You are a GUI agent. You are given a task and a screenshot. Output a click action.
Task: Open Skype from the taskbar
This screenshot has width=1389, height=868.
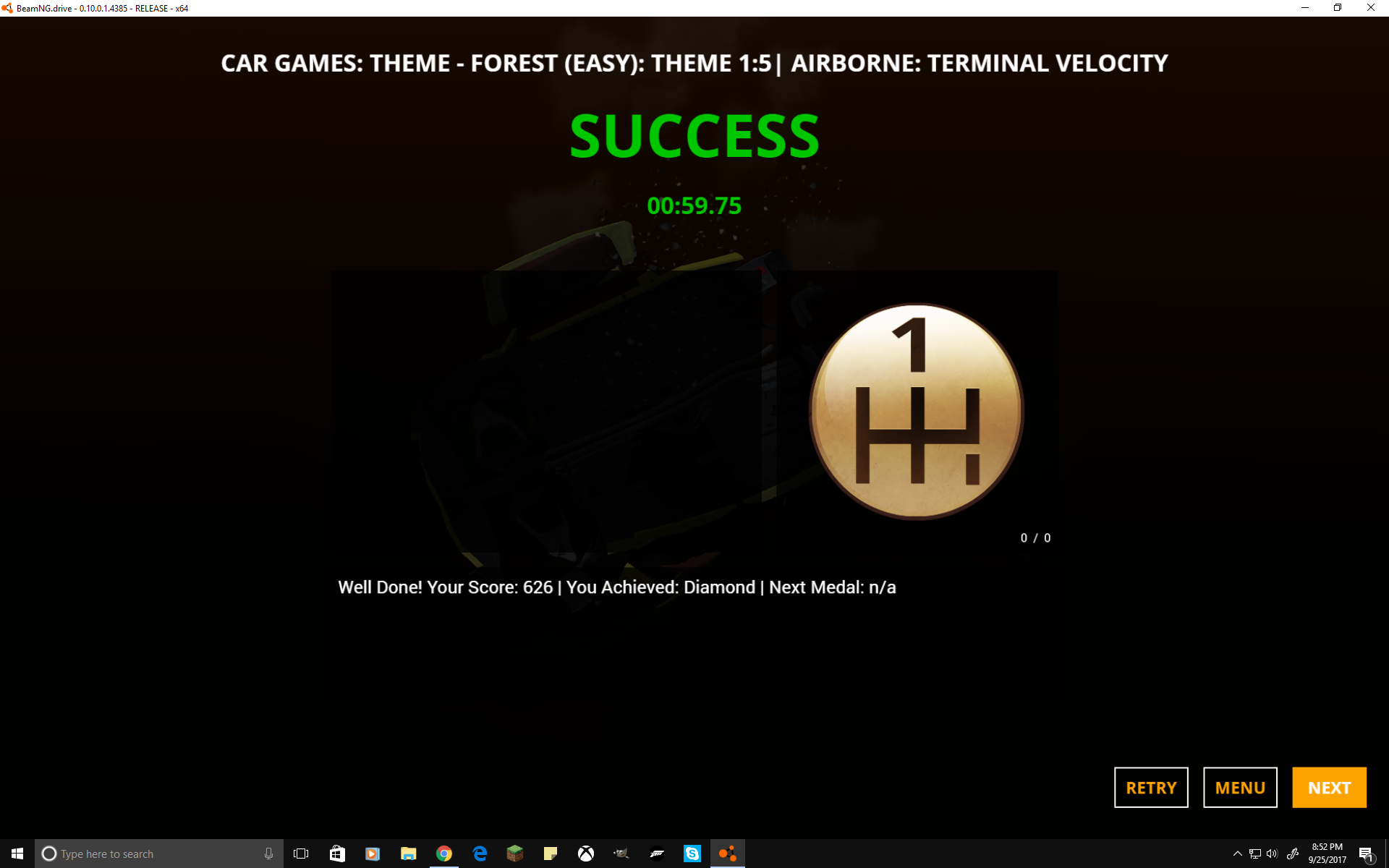coord(692,854)
